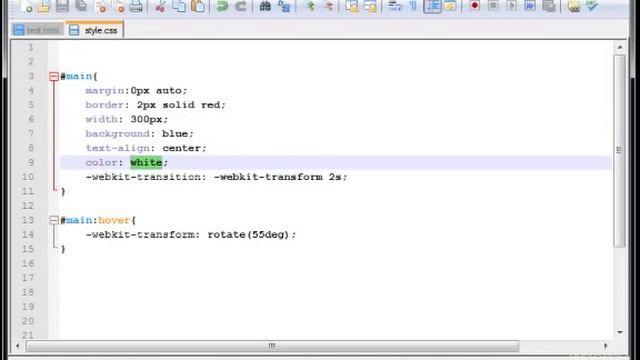
Task: Click the Zoom Out icon
Action: coord(329,6)
